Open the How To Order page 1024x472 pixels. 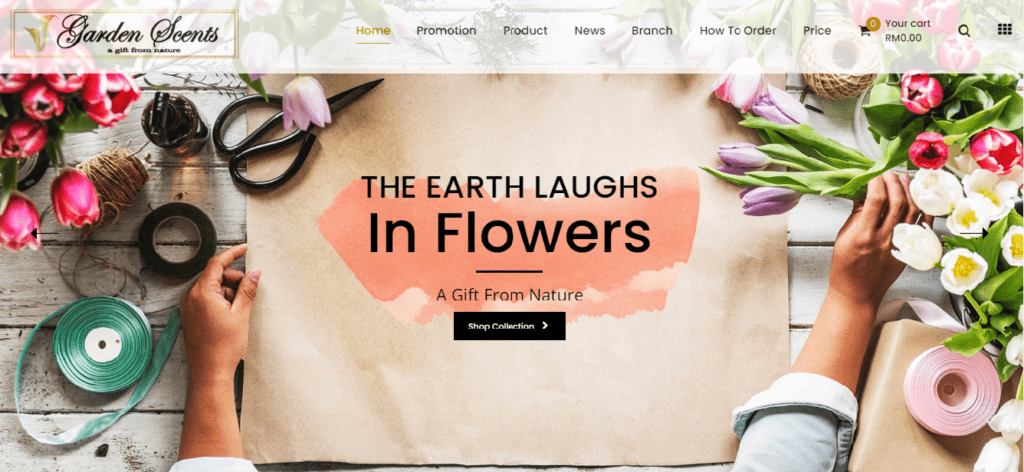click(738, 31)
